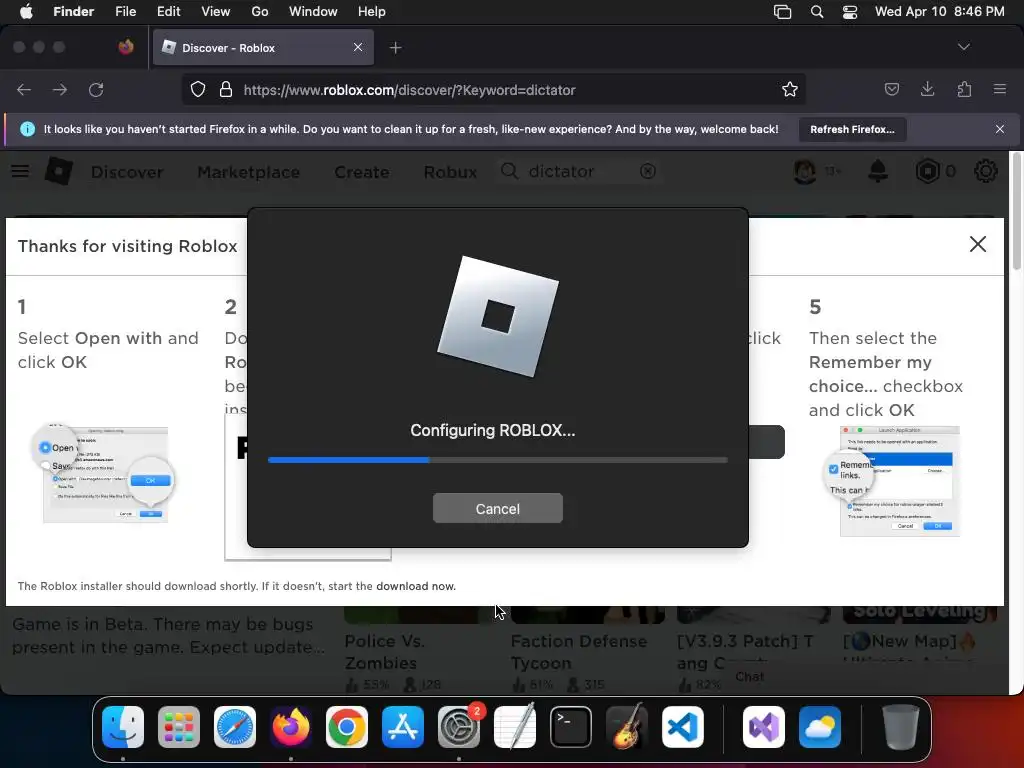Click the Roblox logo home icon

(58, 171)
